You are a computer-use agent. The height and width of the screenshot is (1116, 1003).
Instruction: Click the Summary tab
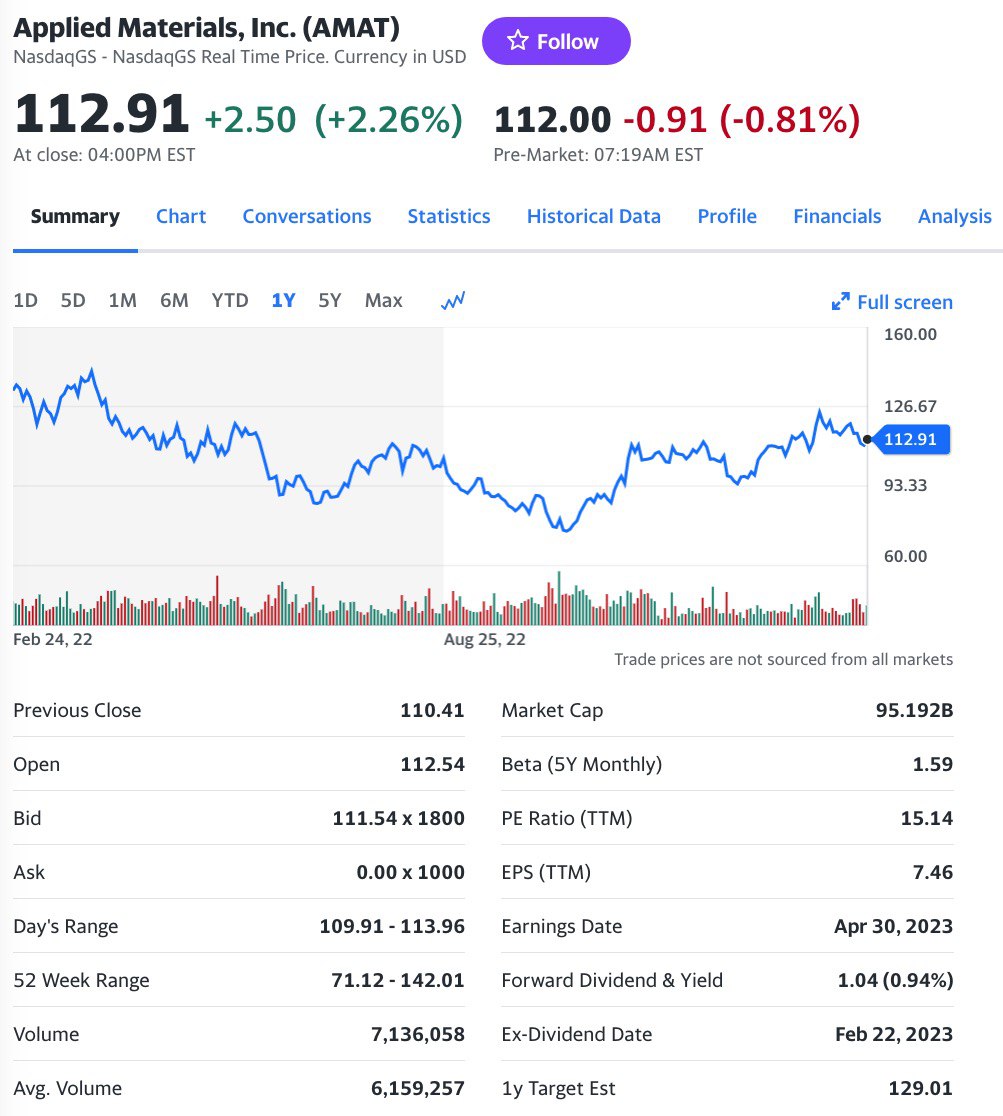[x=75, y=217]
